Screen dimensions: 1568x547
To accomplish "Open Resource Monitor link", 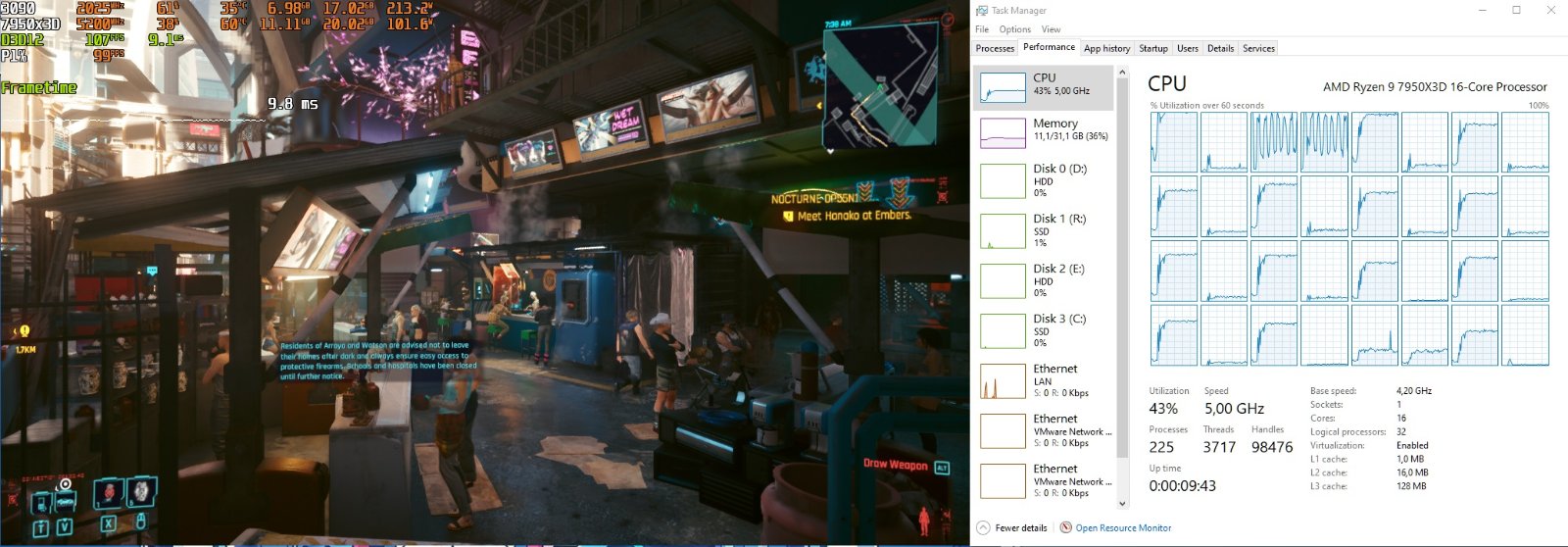I will pos(1123,527).
